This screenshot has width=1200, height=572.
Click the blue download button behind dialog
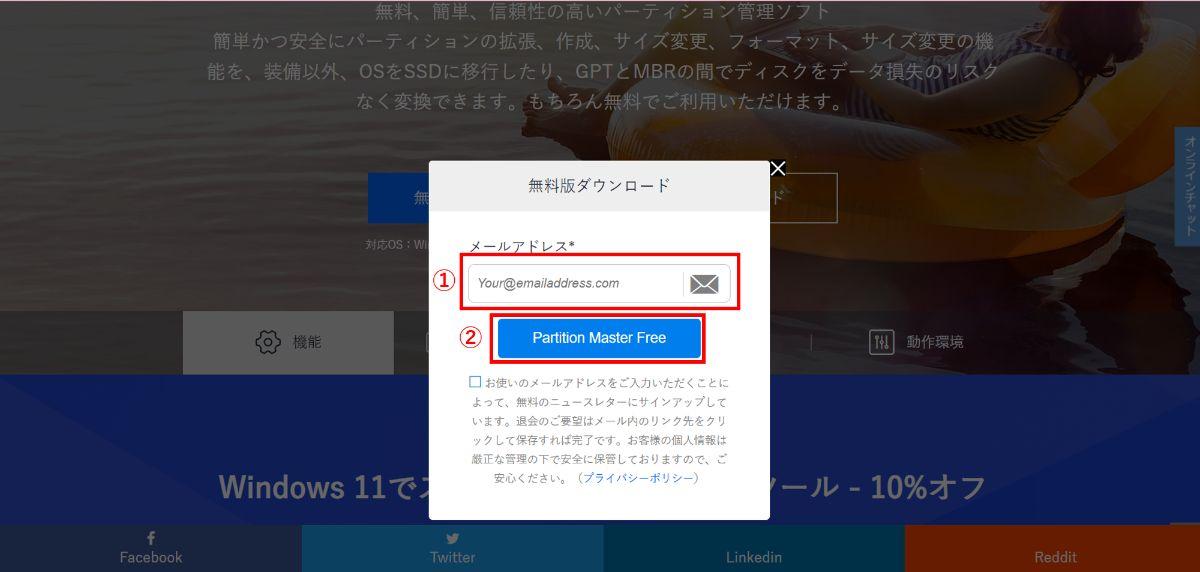398,198
